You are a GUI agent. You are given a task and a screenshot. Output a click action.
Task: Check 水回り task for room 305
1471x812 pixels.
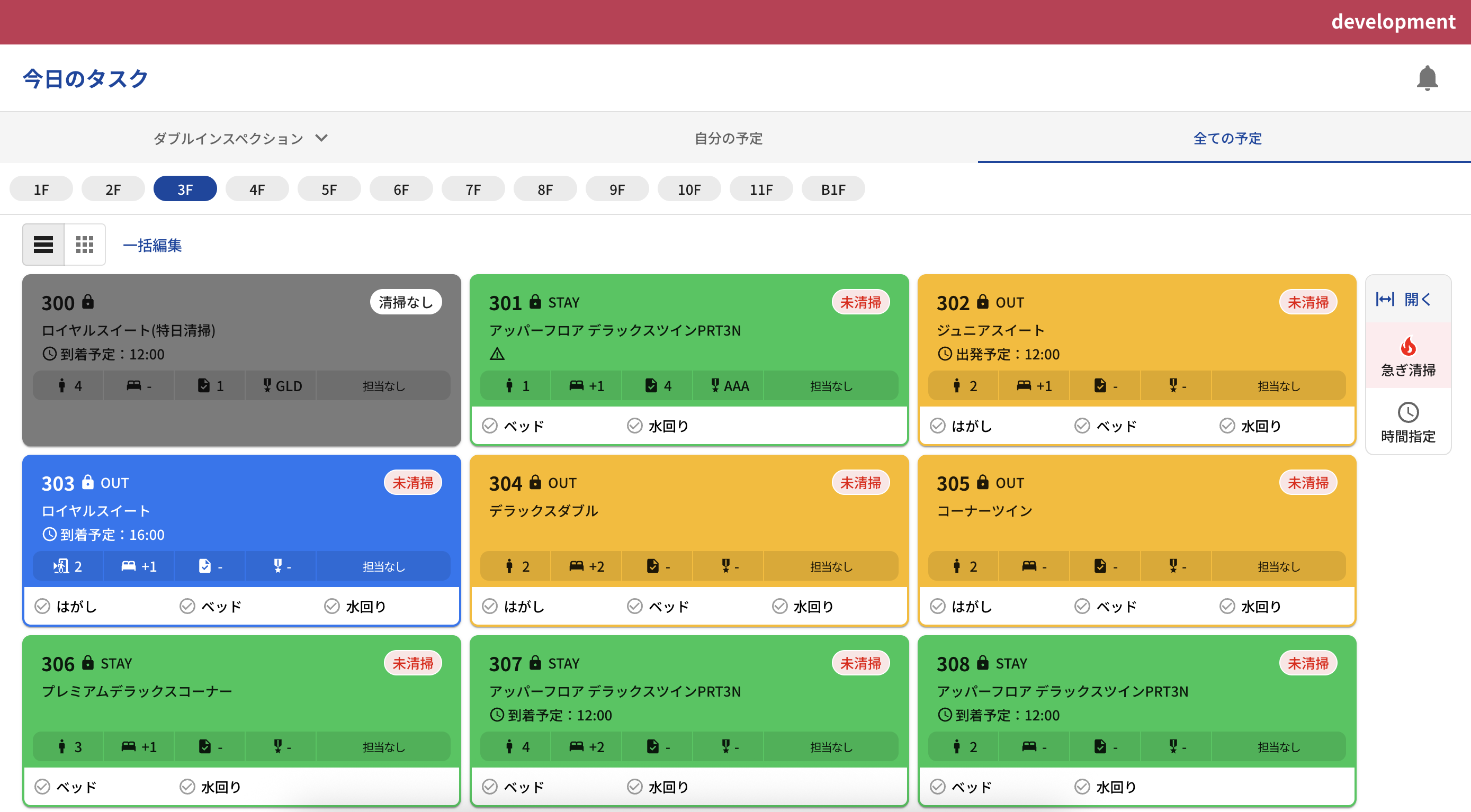[1226, 607]
